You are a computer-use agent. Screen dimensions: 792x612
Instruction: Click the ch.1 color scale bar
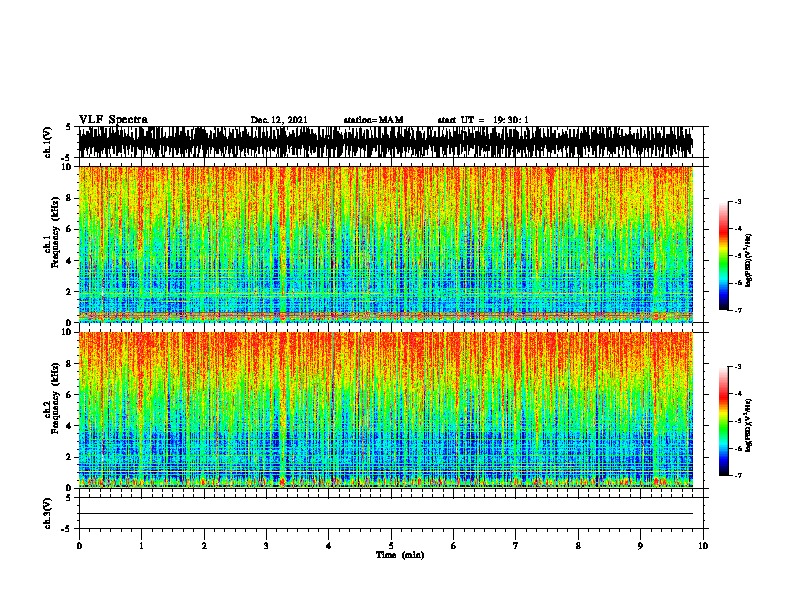pos(724,256)
